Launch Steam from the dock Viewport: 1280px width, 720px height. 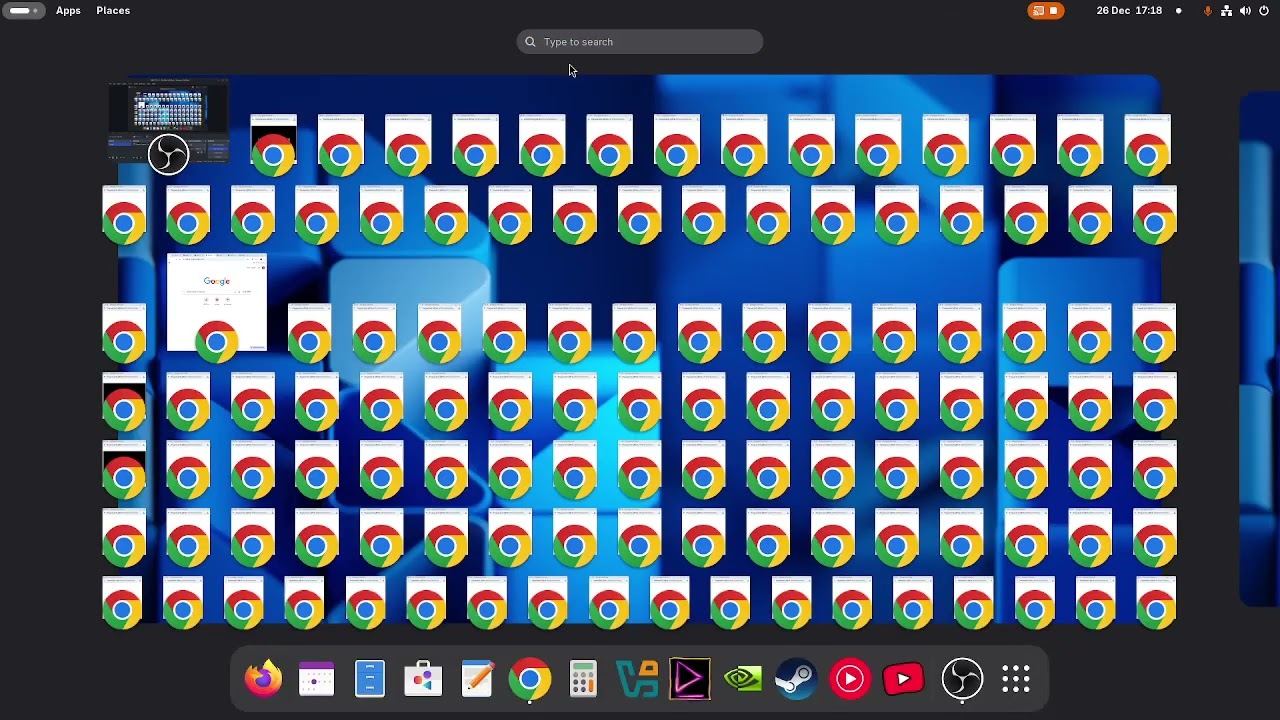pyautogui.click(x=797, y=680)
